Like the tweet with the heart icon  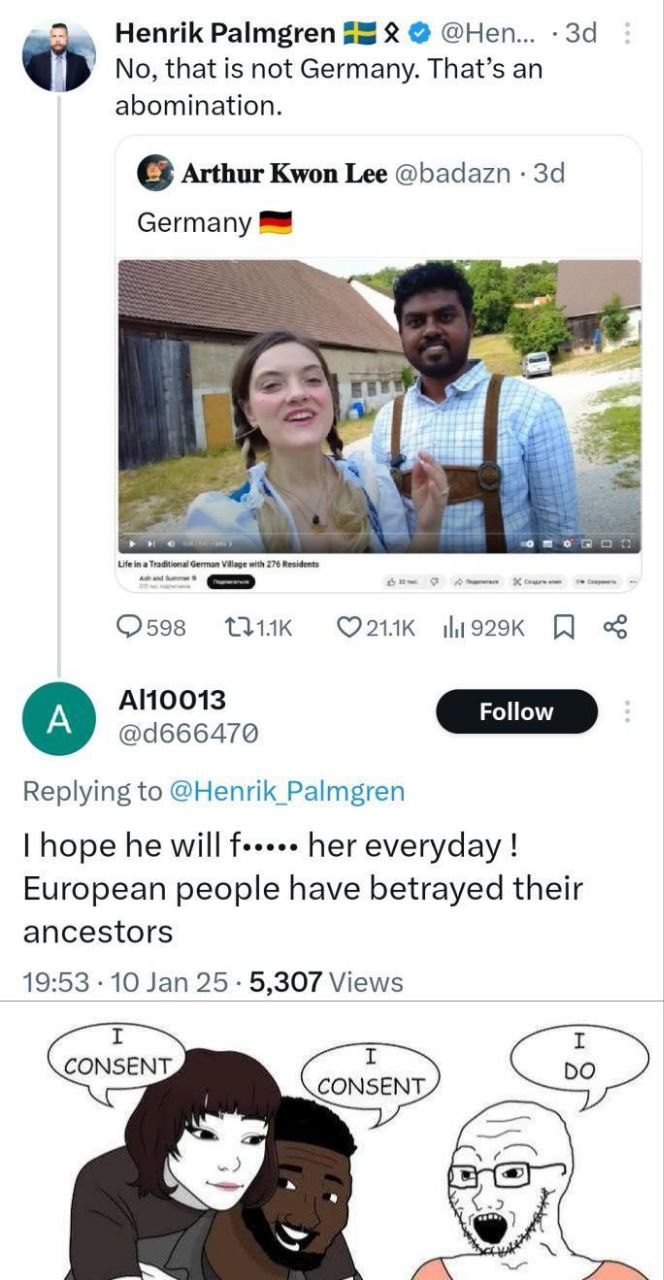tap(349, 627)
